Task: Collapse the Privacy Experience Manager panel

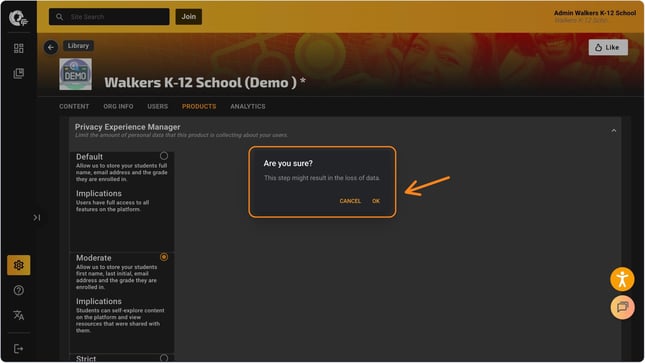Action: pos(614,131)
